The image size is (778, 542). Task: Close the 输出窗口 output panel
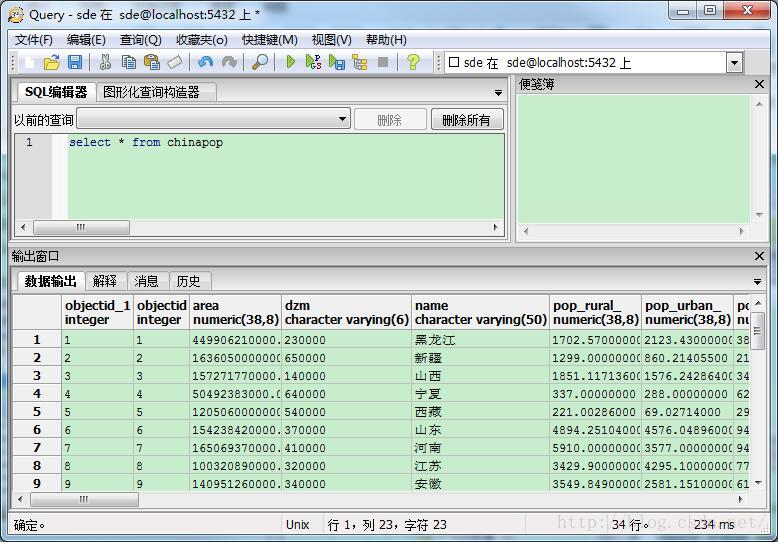point(759,256)
